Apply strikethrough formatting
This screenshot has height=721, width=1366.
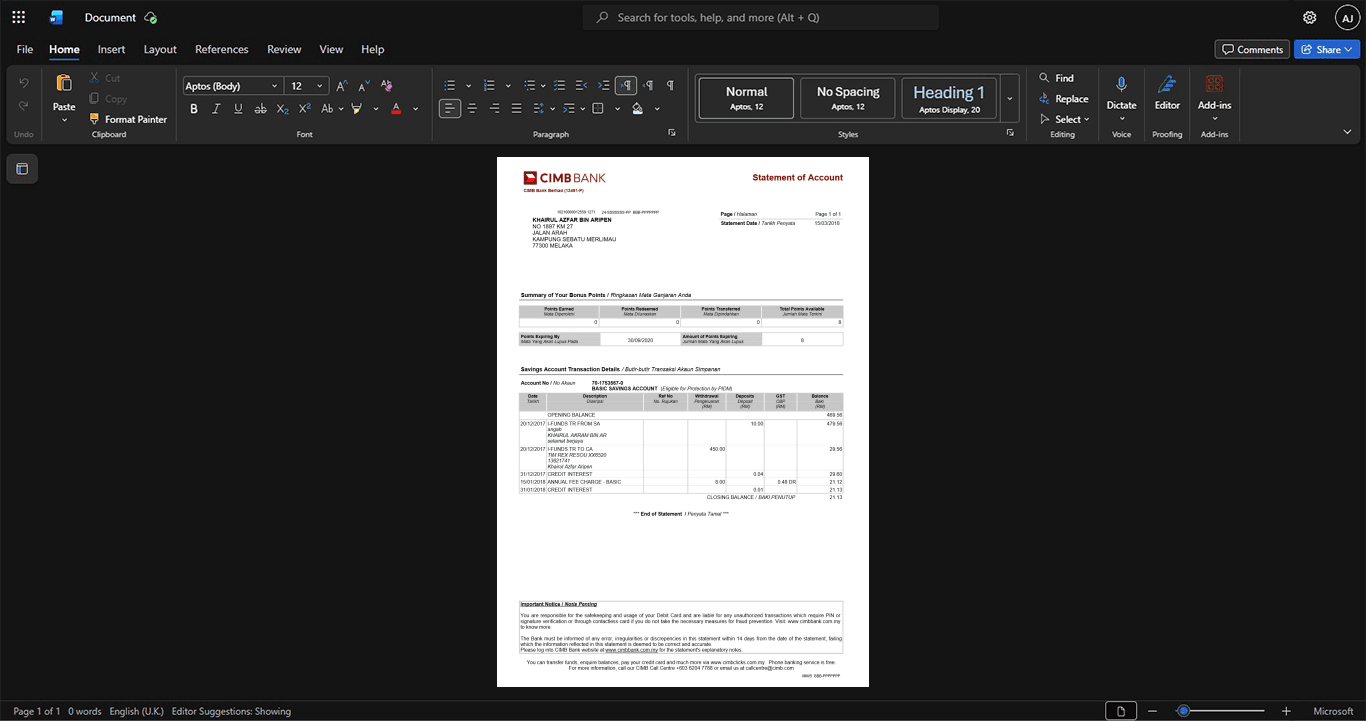(x=259, y=109)
